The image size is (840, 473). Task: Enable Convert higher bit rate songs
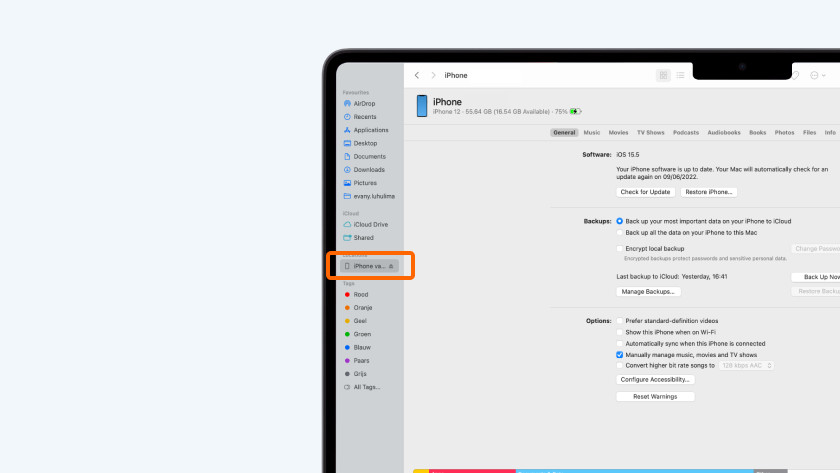pyautogui.click(x=619, y=365)
